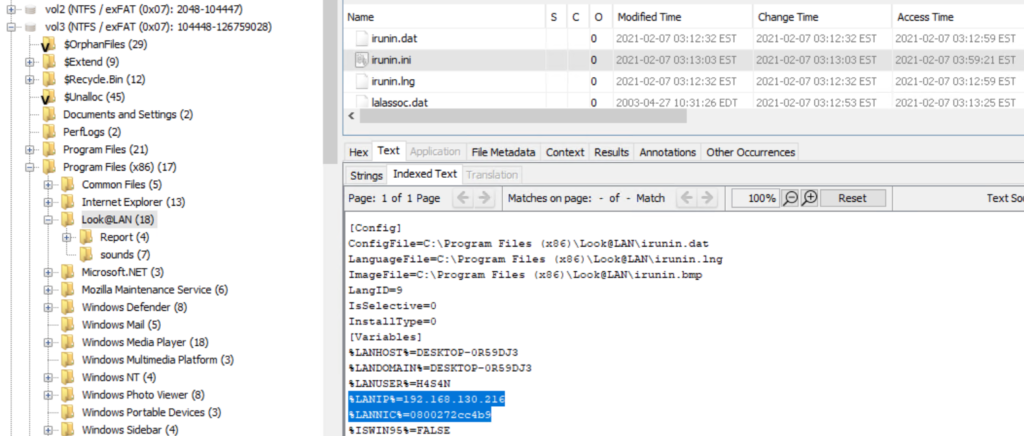Click the sounds (7) folder icon
Viewport: 1024px width, 436px height.
pyautogui.click(x=86, y=255)
